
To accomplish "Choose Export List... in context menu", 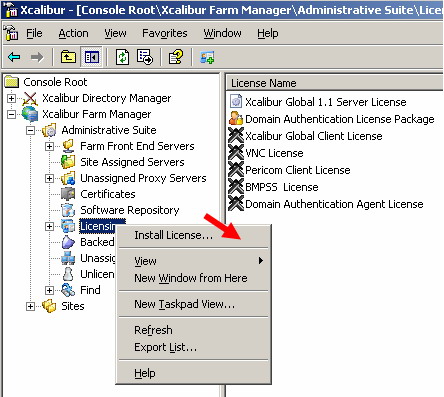I will coord(193,347).
